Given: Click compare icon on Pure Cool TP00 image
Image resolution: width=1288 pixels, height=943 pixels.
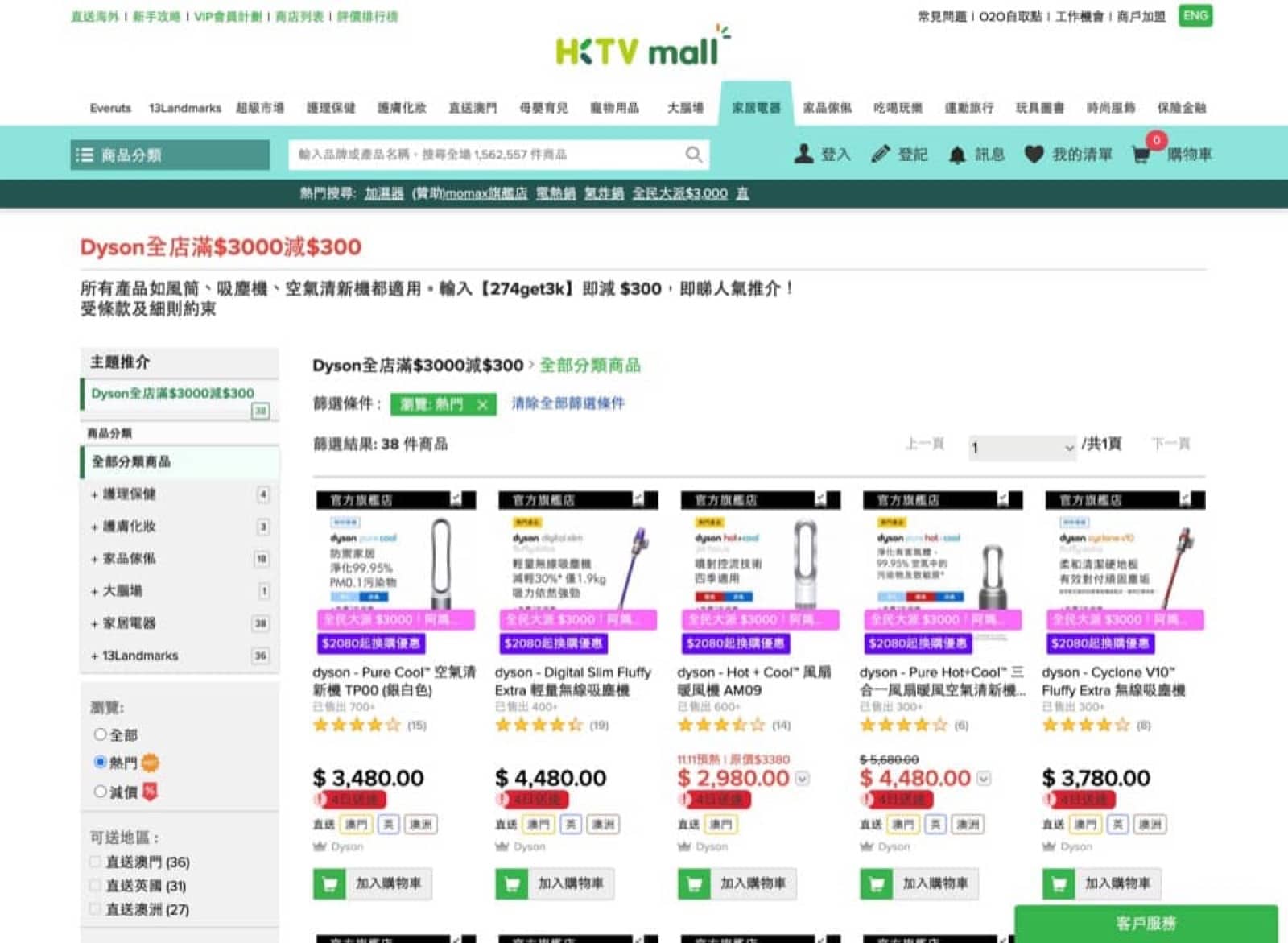Looking at the screenshot, I should point(456,499).
